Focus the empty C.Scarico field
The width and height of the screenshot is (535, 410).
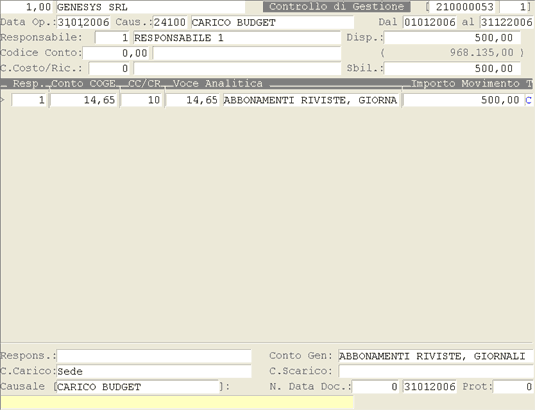(436, 371)
